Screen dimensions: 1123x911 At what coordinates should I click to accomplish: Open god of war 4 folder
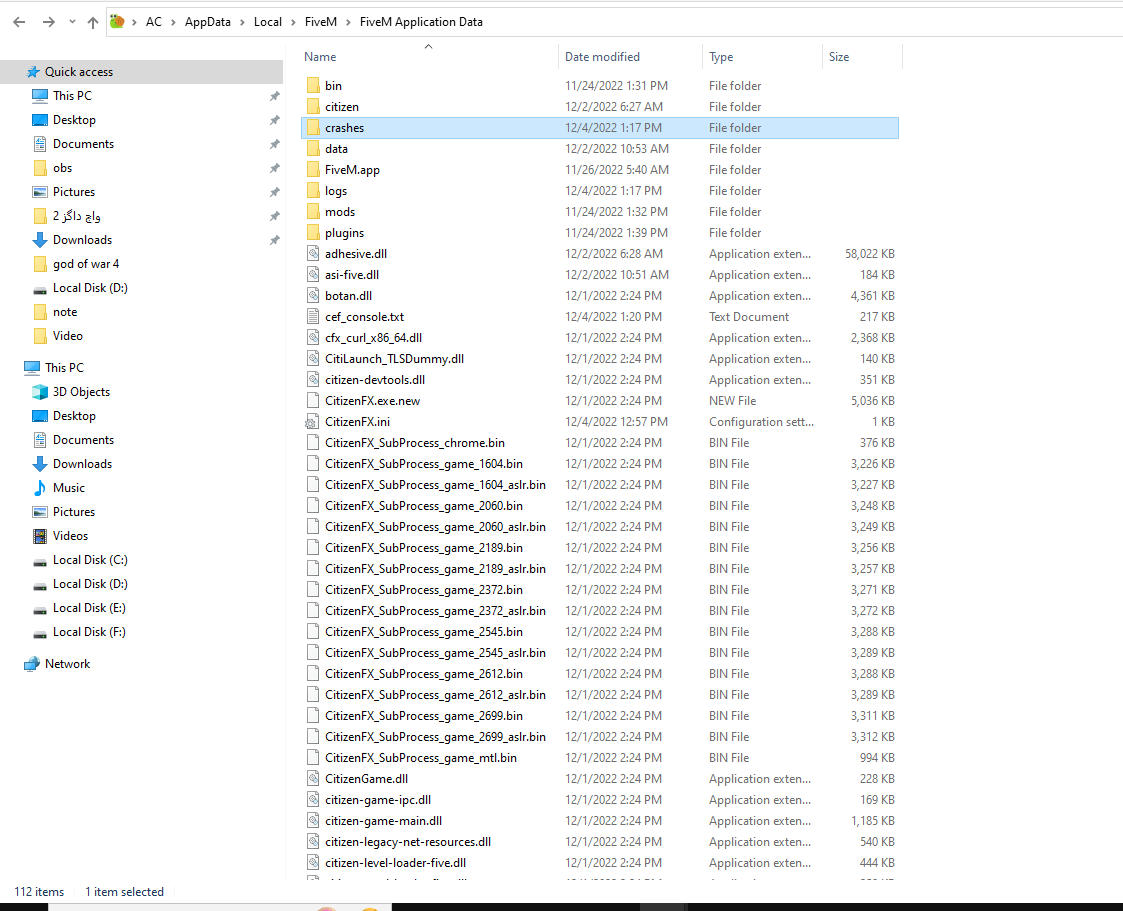click(86, 264)
